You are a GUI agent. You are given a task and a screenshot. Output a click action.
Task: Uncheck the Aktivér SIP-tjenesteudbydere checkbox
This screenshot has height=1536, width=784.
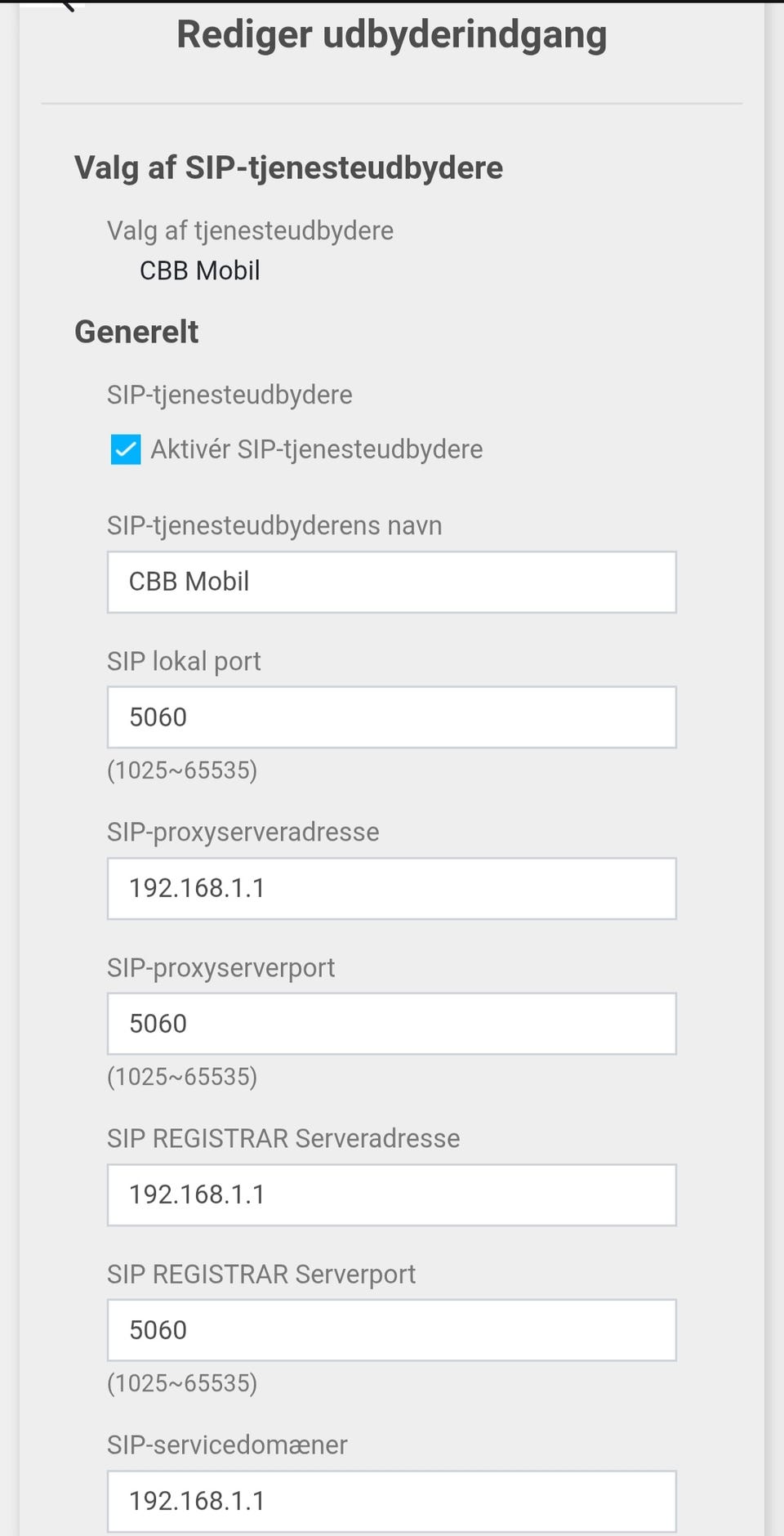[x=126, y=449]
